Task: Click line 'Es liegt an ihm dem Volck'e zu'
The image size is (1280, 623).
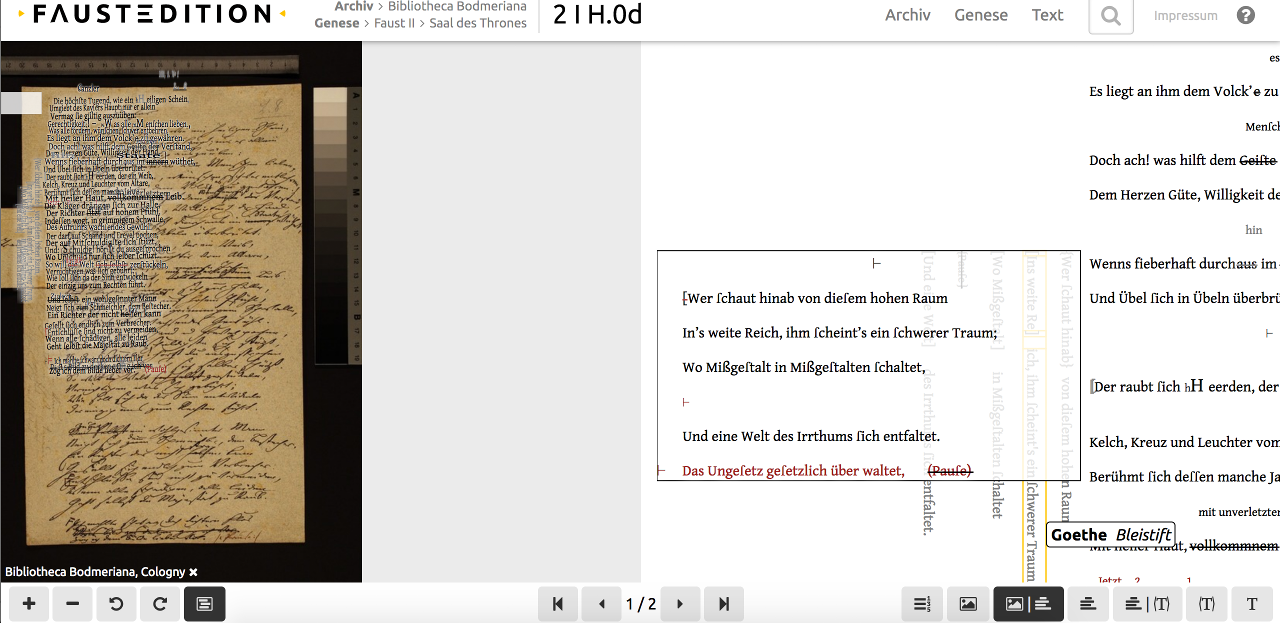Action: point(1184,91)
